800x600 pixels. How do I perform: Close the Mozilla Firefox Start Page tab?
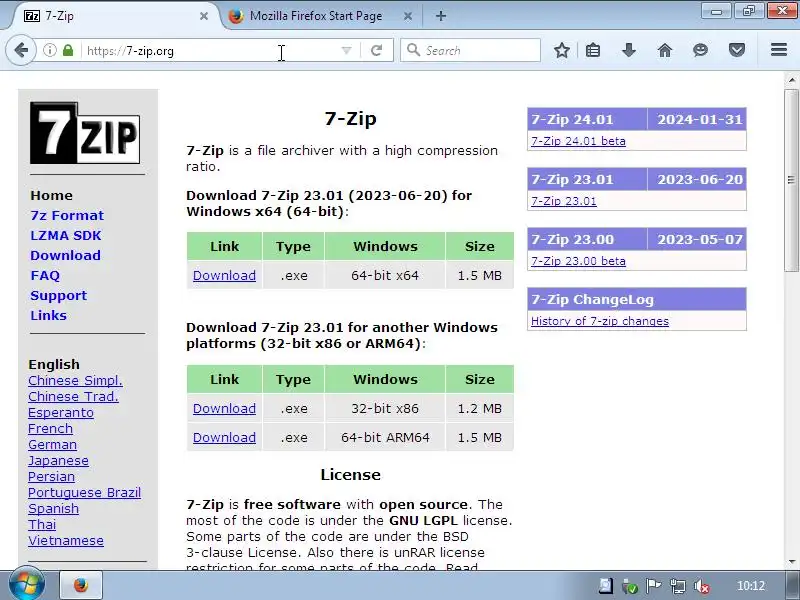pyautogui.click(x=408, y=16)
